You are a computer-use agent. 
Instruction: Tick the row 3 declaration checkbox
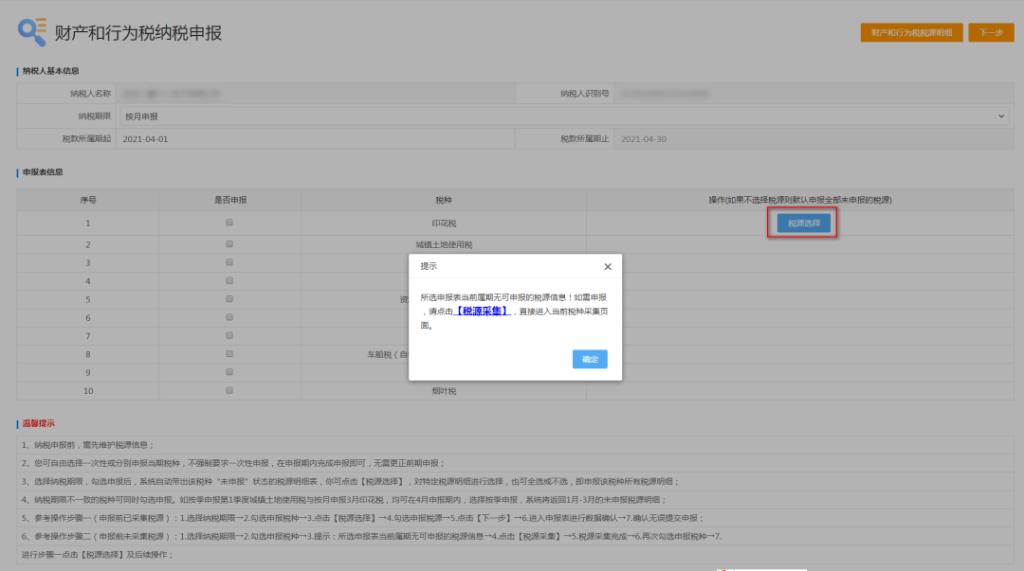pyautogui.click(x=230, y=262)
